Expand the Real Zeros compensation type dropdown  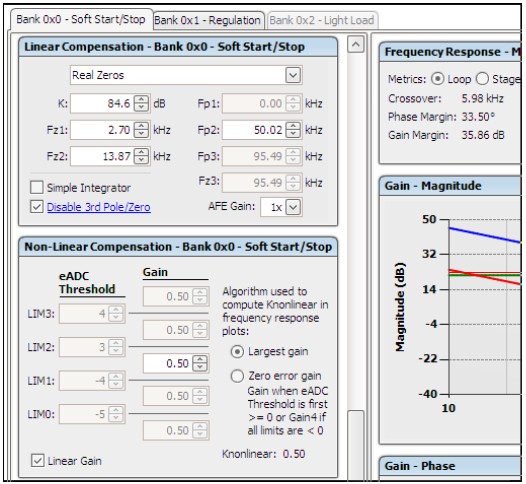(x=293, y=75)
